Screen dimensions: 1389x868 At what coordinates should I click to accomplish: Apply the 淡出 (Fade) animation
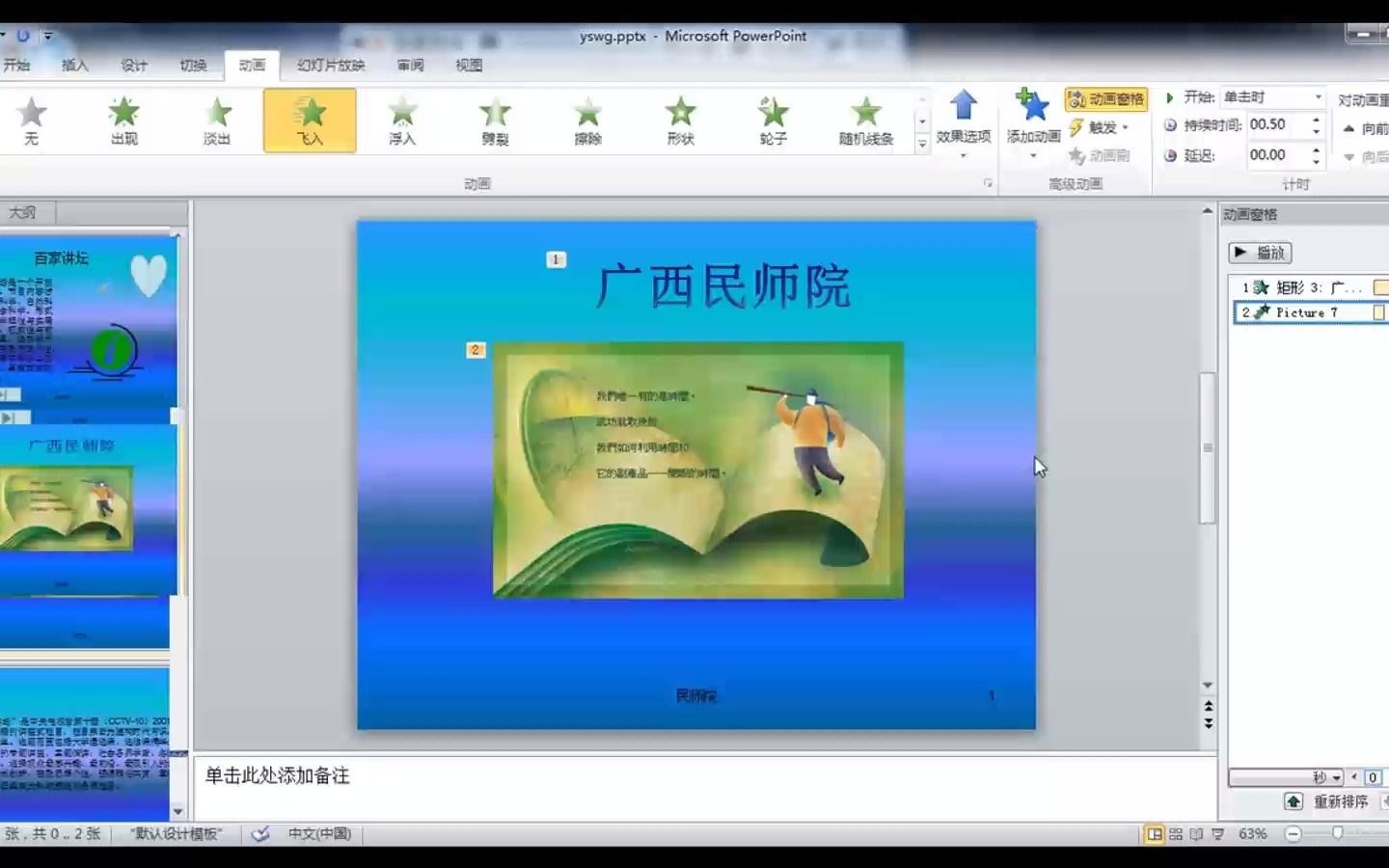[217, 121]
